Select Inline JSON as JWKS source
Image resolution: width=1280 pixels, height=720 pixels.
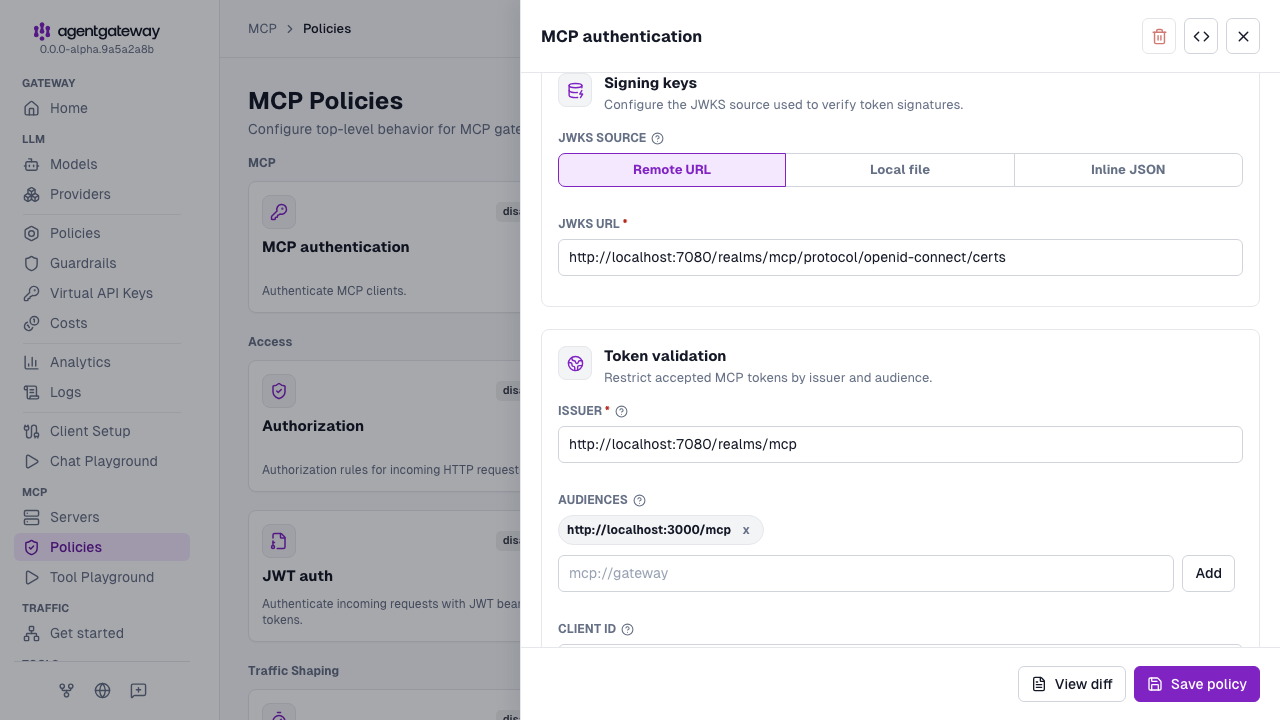click(x=1128, y=170)
